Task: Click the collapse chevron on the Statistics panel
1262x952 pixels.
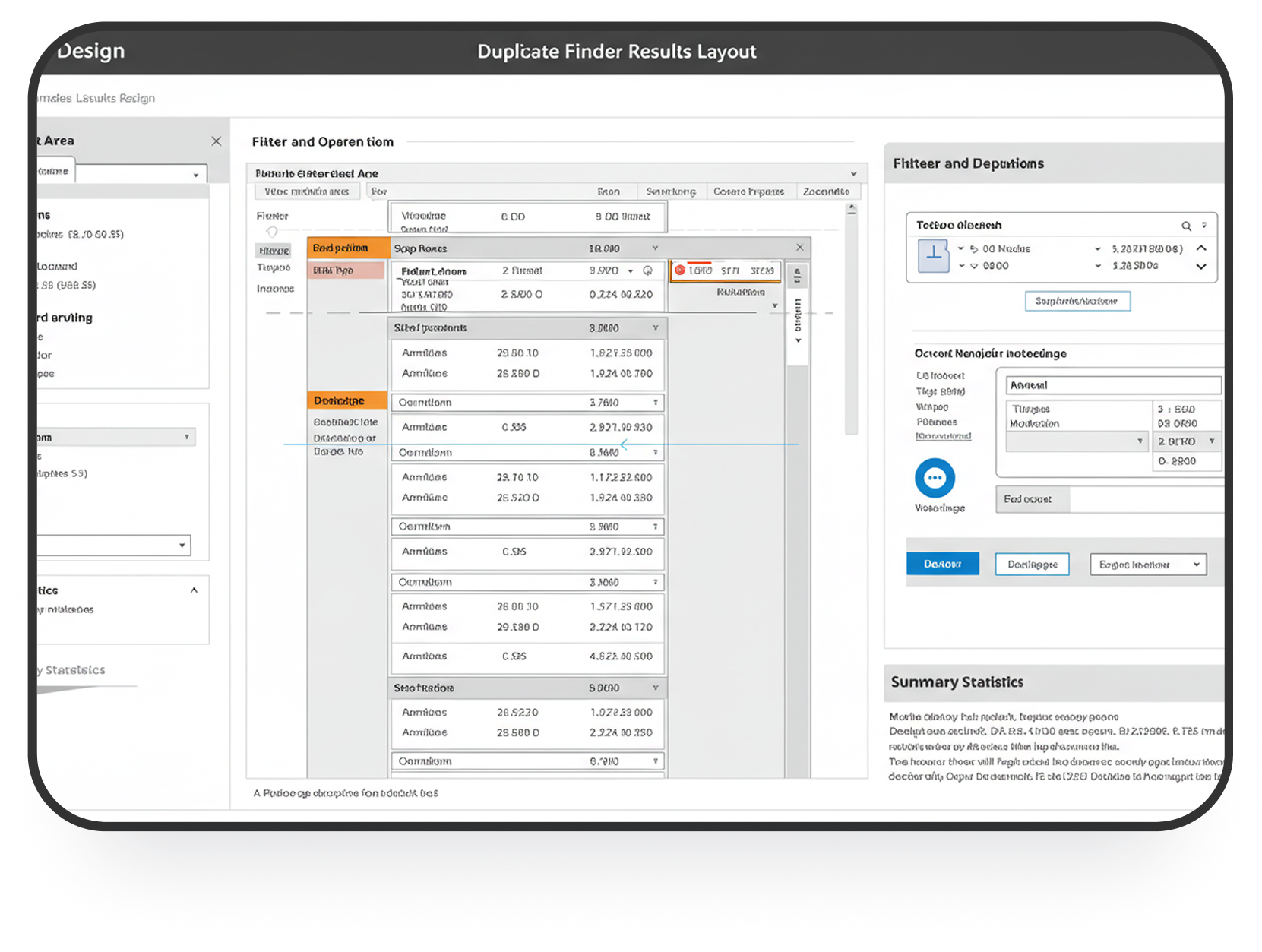Action: (195, 590)
